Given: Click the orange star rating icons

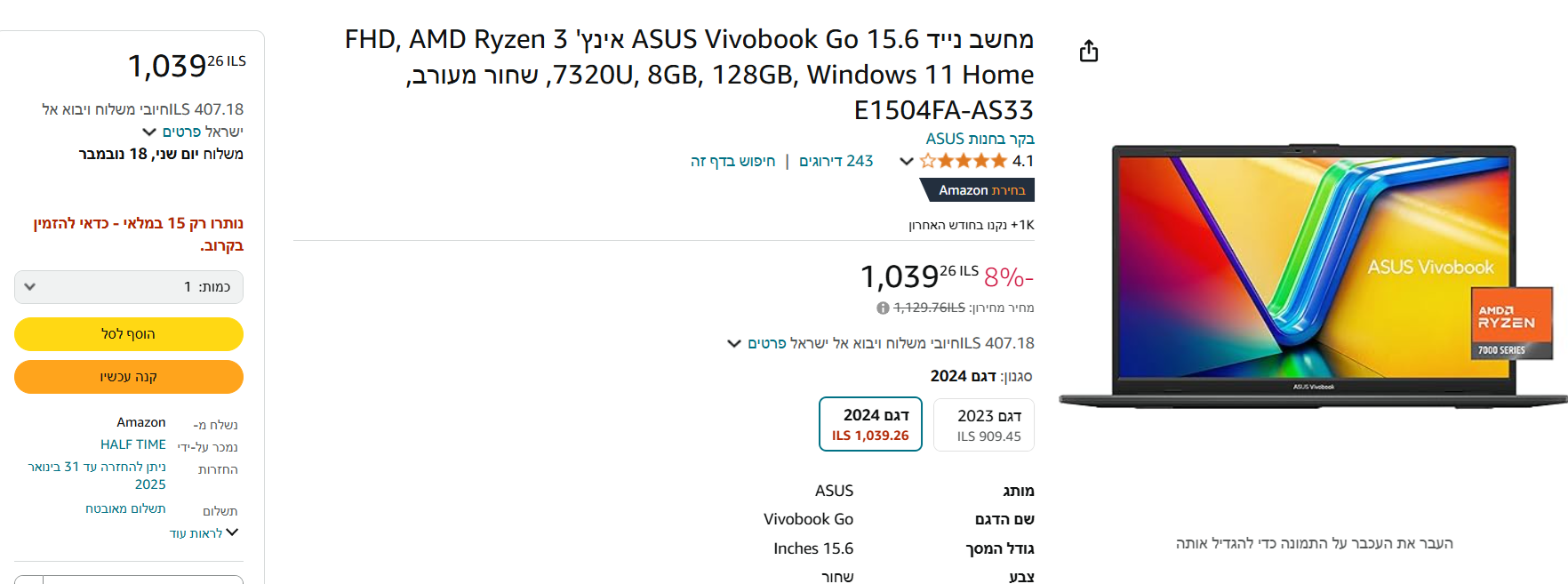Looking at the screenshot, I should pos(964,161).
